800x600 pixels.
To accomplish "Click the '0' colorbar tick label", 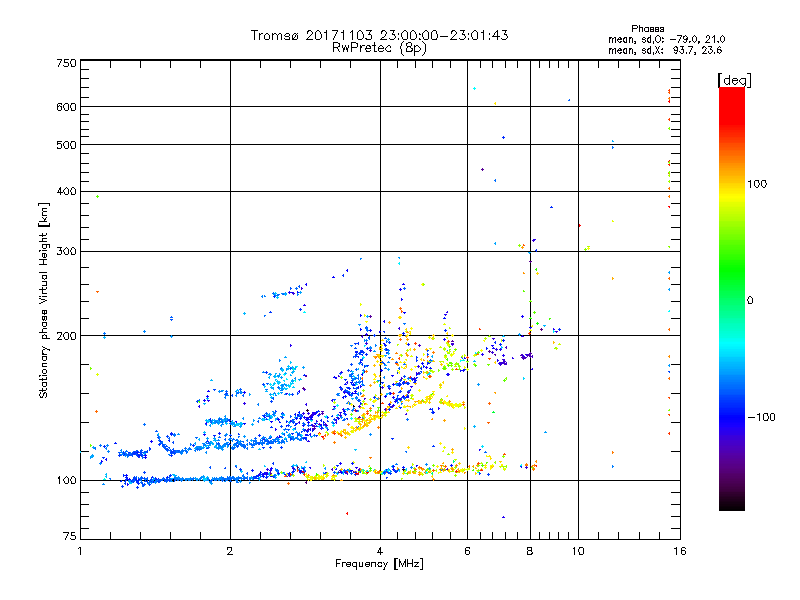I will (x=750, y=300).
